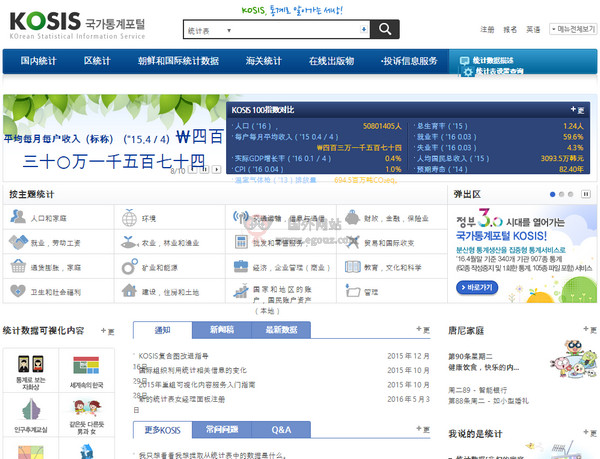The height and width of the screenshot is (459, 600).
Task: Open the 教育、文化和科学 book icon
Action: pos(352,267)
